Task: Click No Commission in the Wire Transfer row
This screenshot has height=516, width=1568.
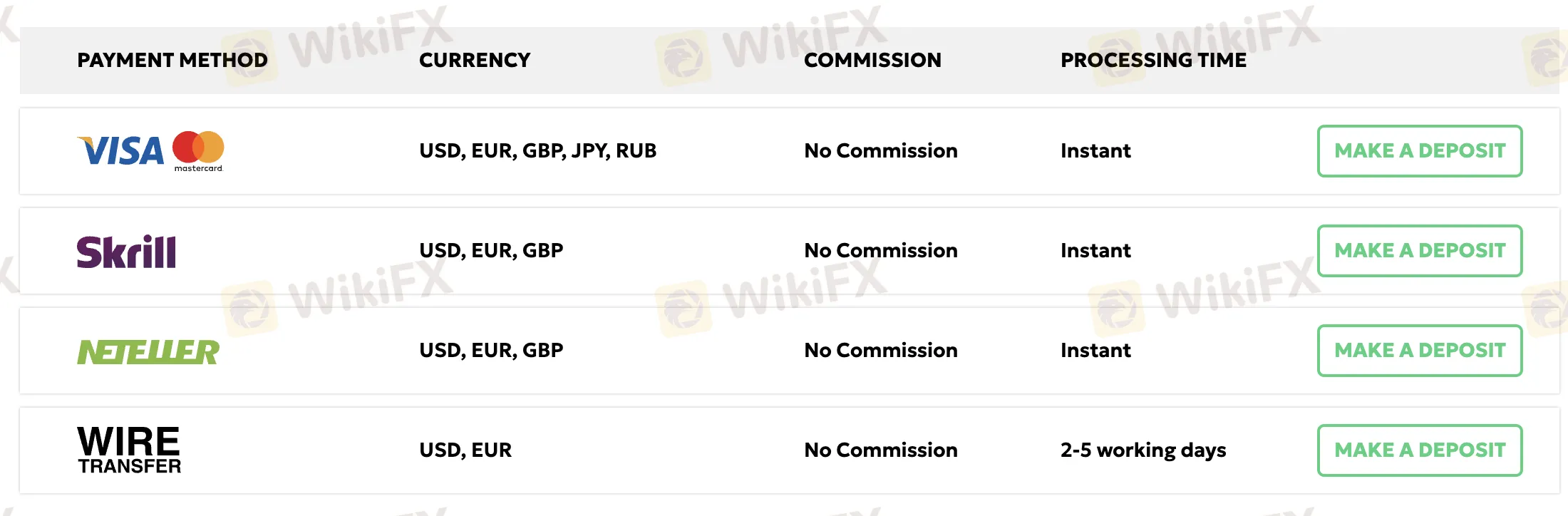Action: tap(880, 450)
